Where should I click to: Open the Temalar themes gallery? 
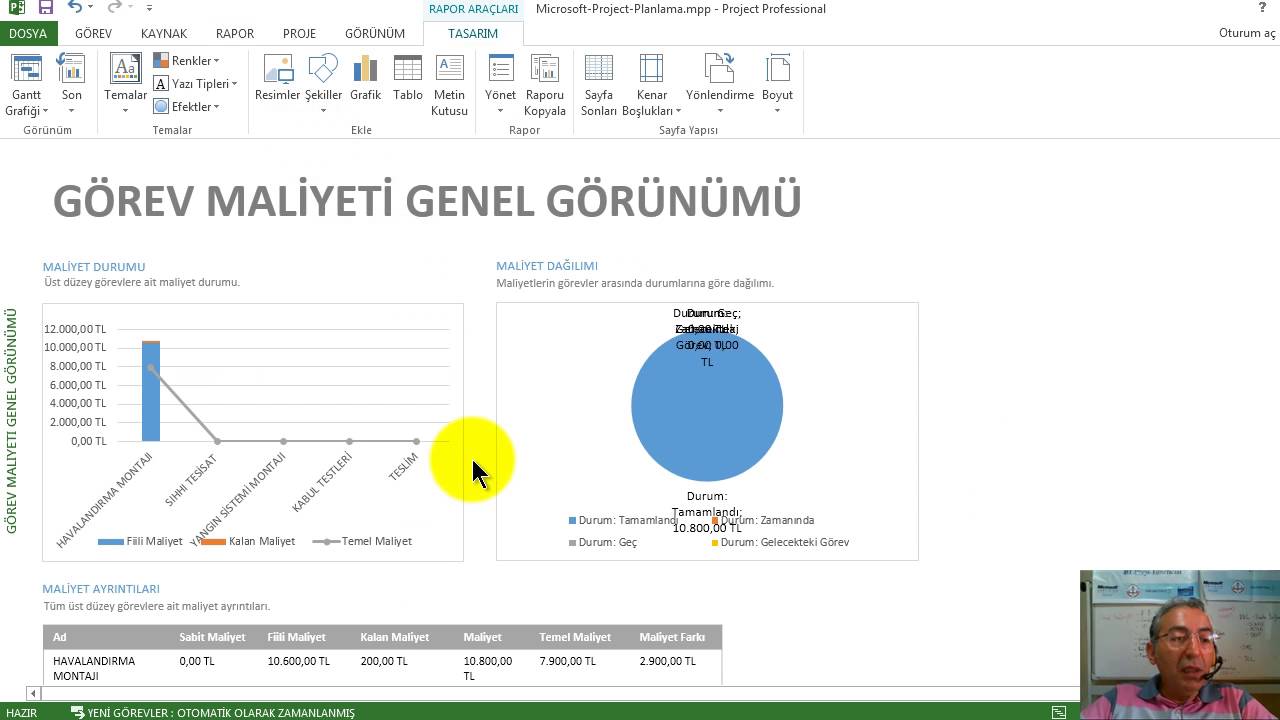click(125, 85)
